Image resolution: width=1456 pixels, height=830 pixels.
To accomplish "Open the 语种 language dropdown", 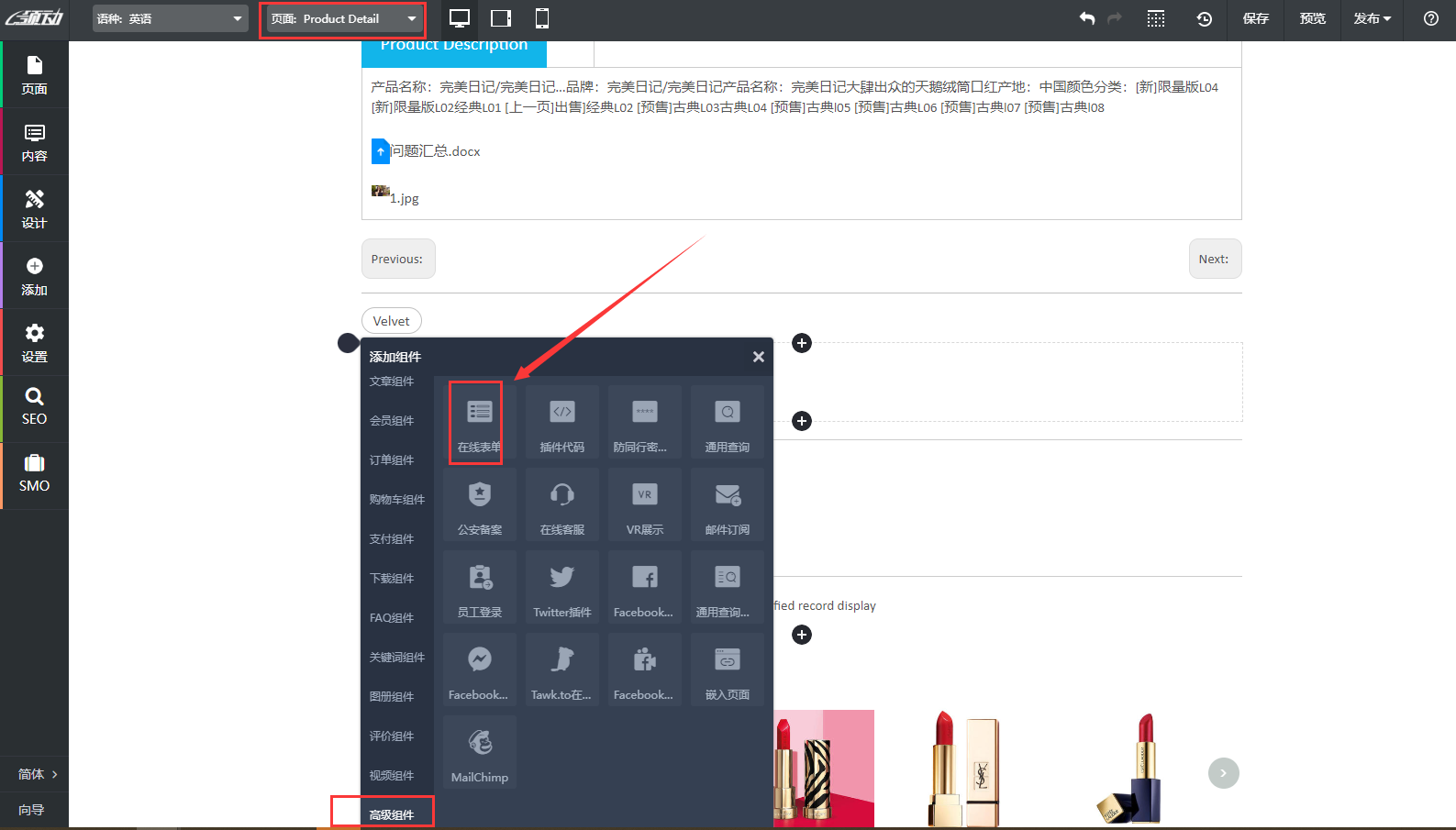I will tap(171, 18).
